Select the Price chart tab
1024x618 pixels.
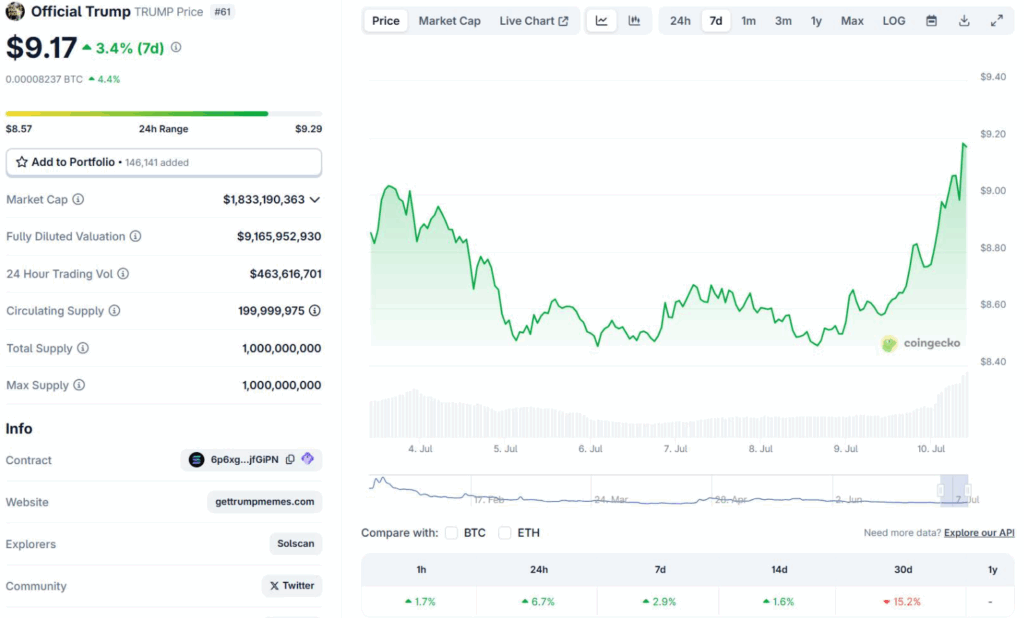pyautogui.click(x=385, y=21)
